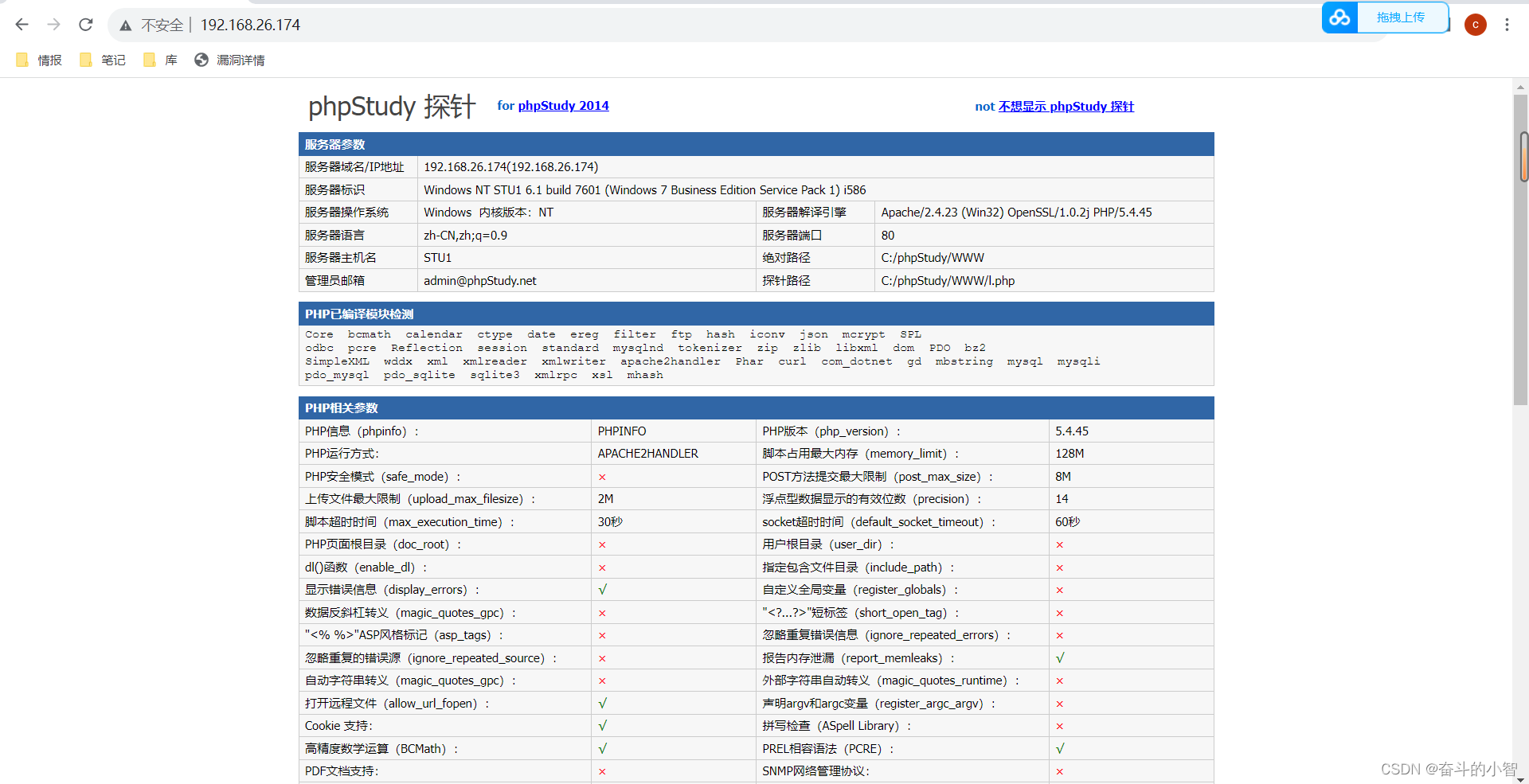Screen dimensions: 1529x784
Task: Reload the page with refresh icon
Action: click(x=86, y=25)
